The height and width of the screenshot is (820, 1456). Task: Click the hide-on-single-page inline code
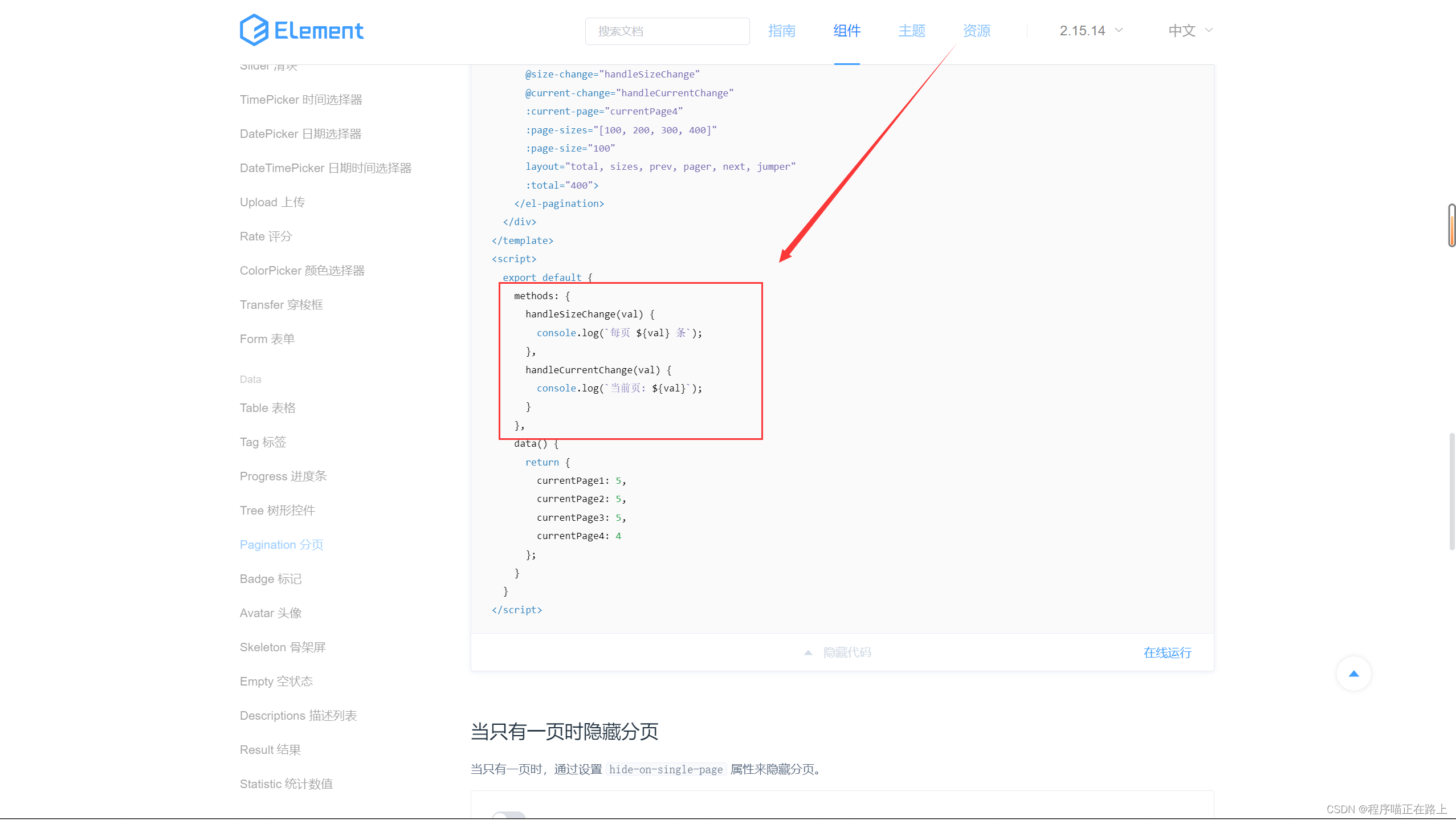pos(666,770)
